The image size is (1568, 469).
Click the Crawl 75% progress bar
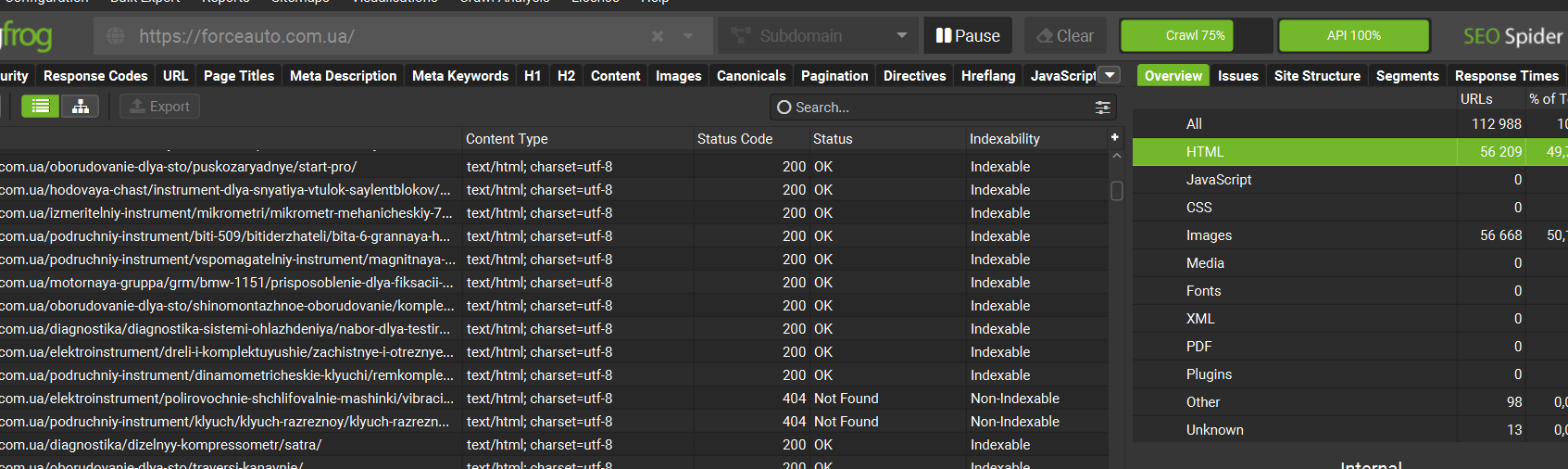(1195, 36)
